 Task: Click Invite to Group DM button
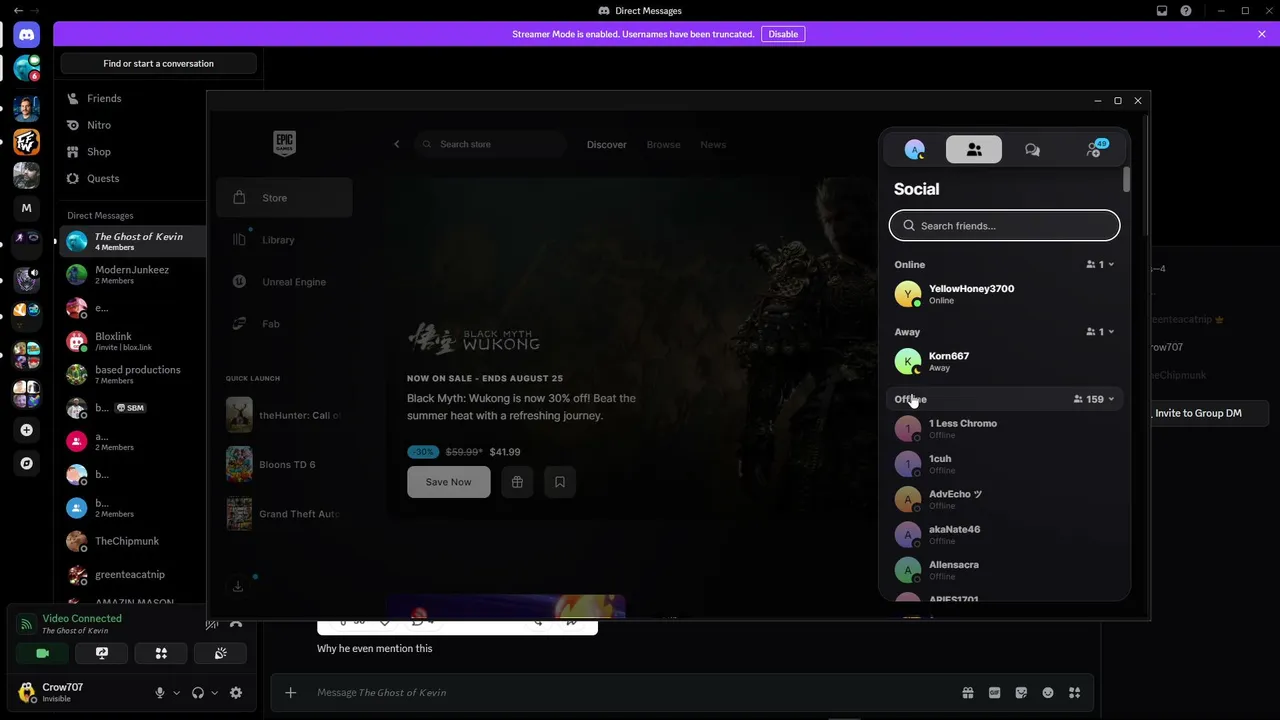(1198, 413)
